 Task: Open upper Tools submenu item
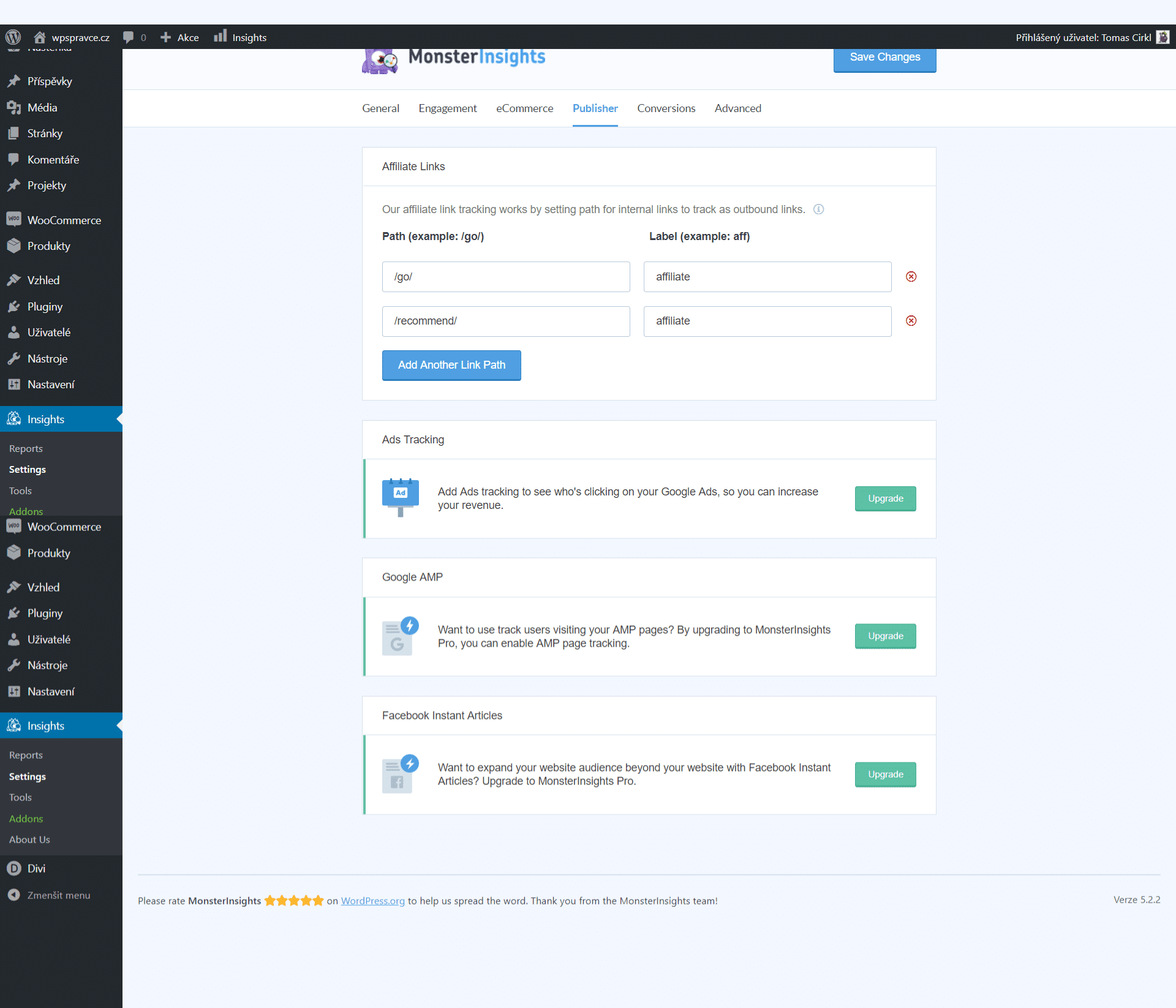[x=20, y=491]
